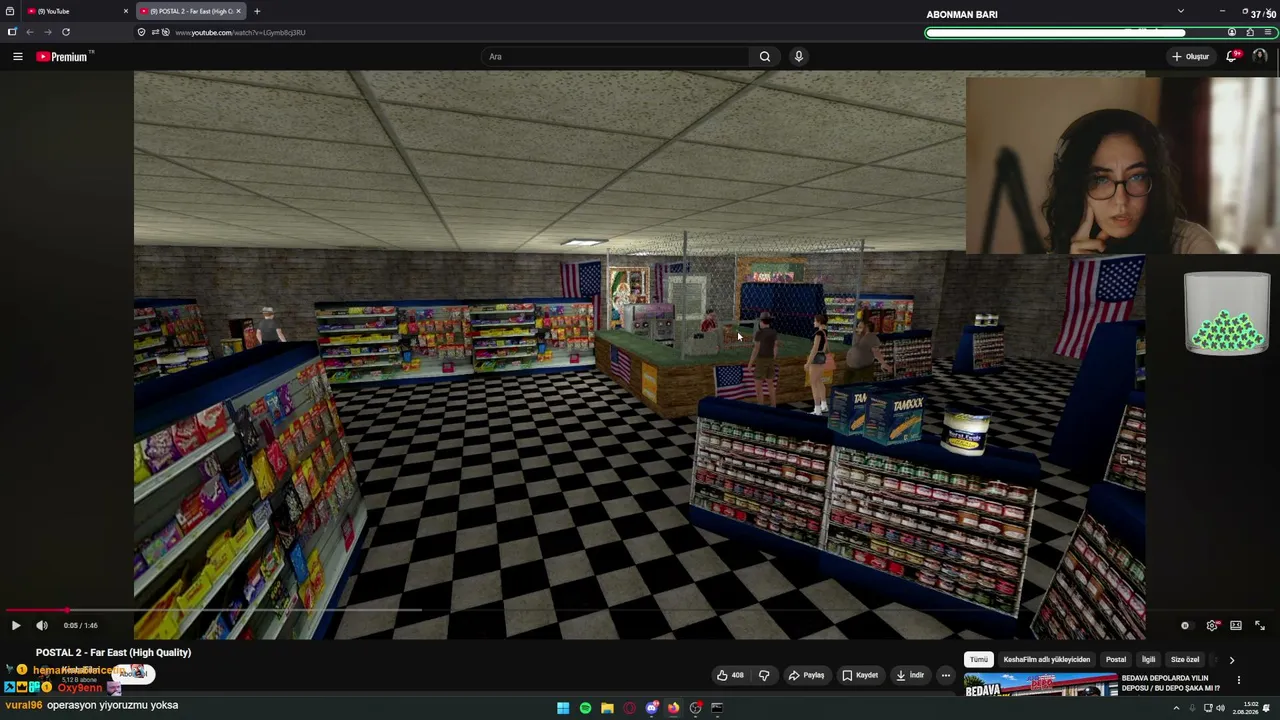Open Firefox from the taskbar
The width and height of the screenshot is (1280, 720).
pos(673,708)
